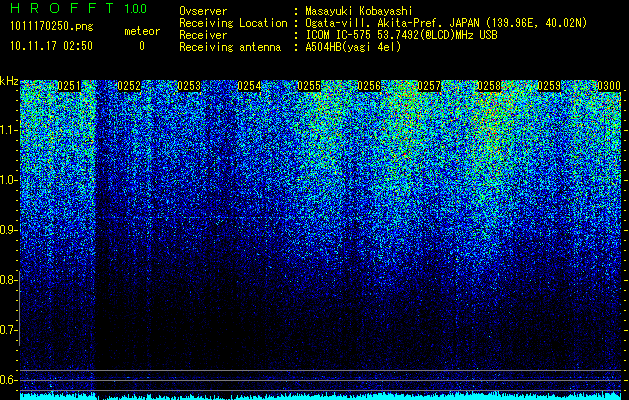Click the kHz axis unit label

click(x=9, y=81)
